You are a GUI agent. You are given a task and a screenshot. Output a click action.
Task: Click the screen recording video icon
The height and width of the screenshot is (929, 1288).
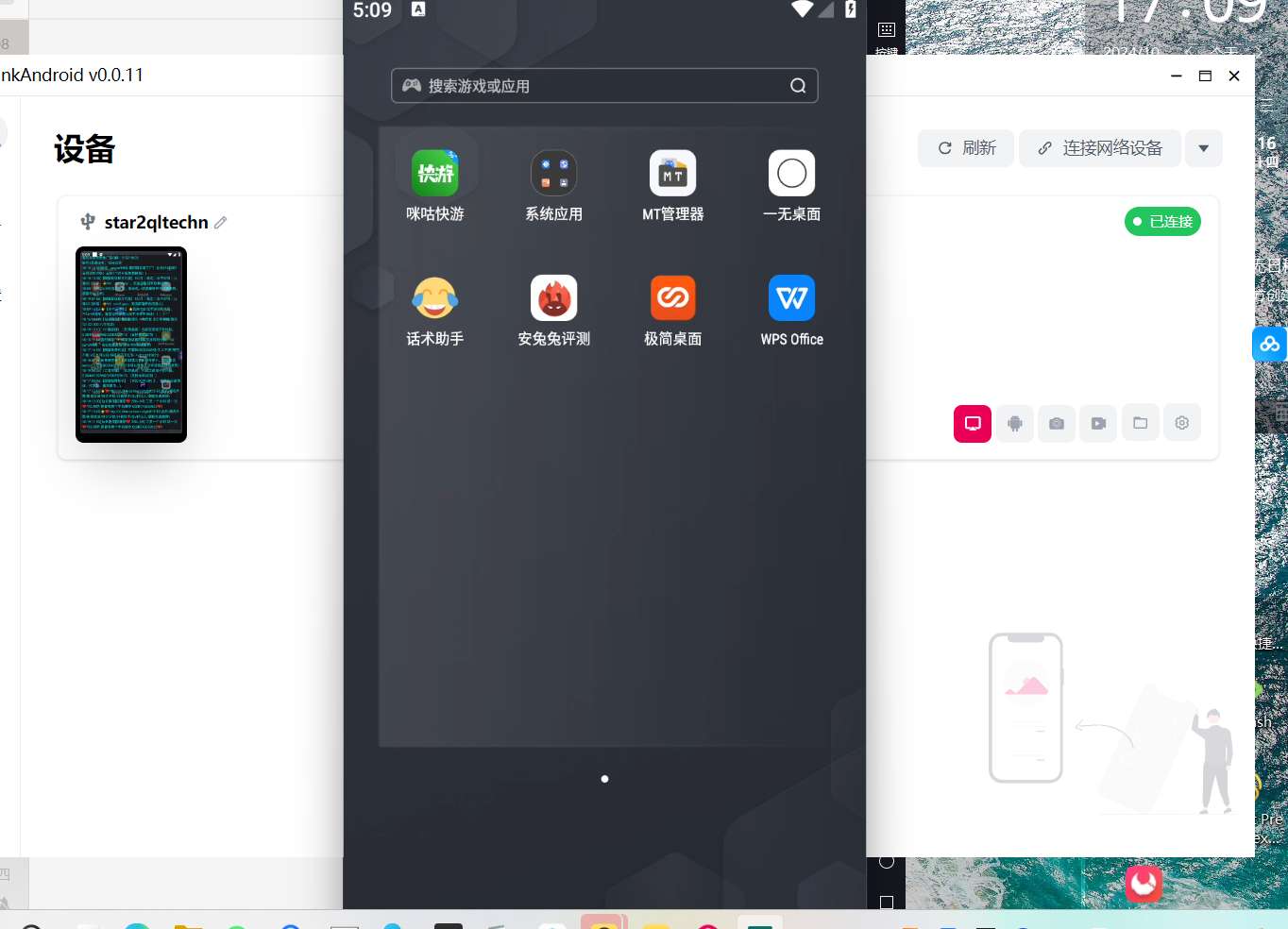point(1098,423)
